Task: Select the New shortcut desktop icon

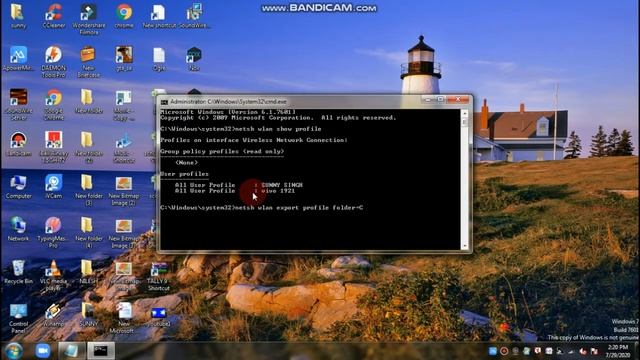Action: click(159, 16)
